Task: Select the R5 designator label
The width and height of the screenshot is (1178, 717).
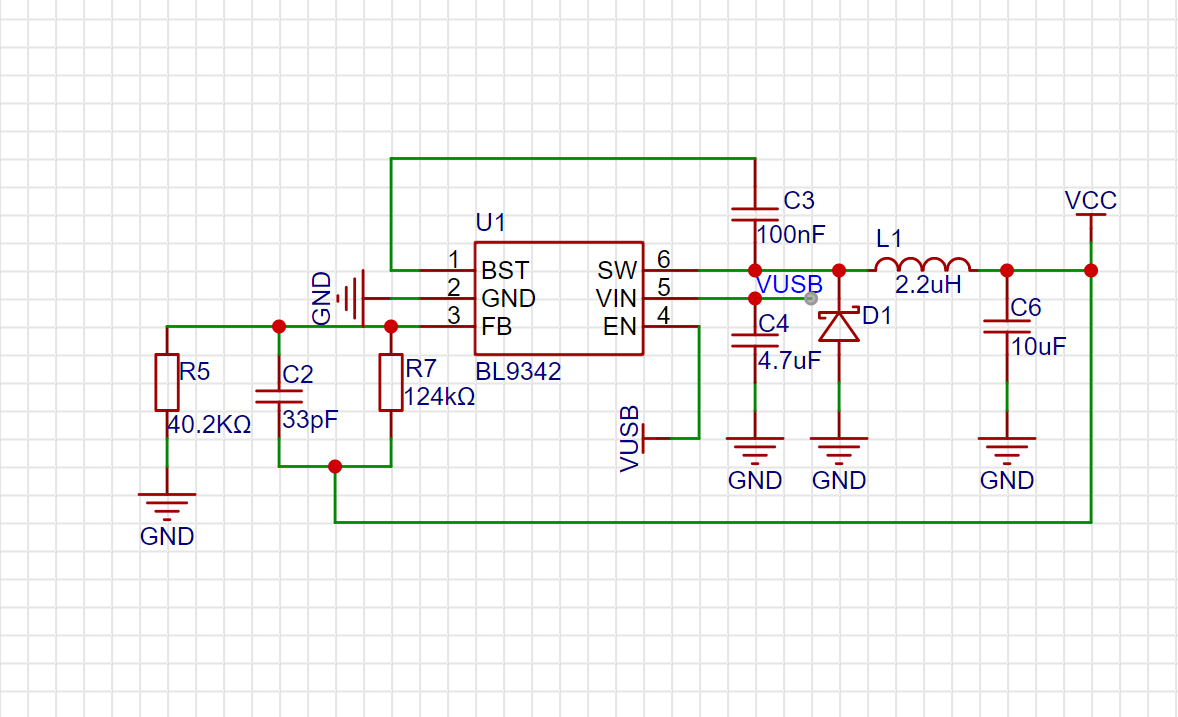Action: click(x=195, y=371)
